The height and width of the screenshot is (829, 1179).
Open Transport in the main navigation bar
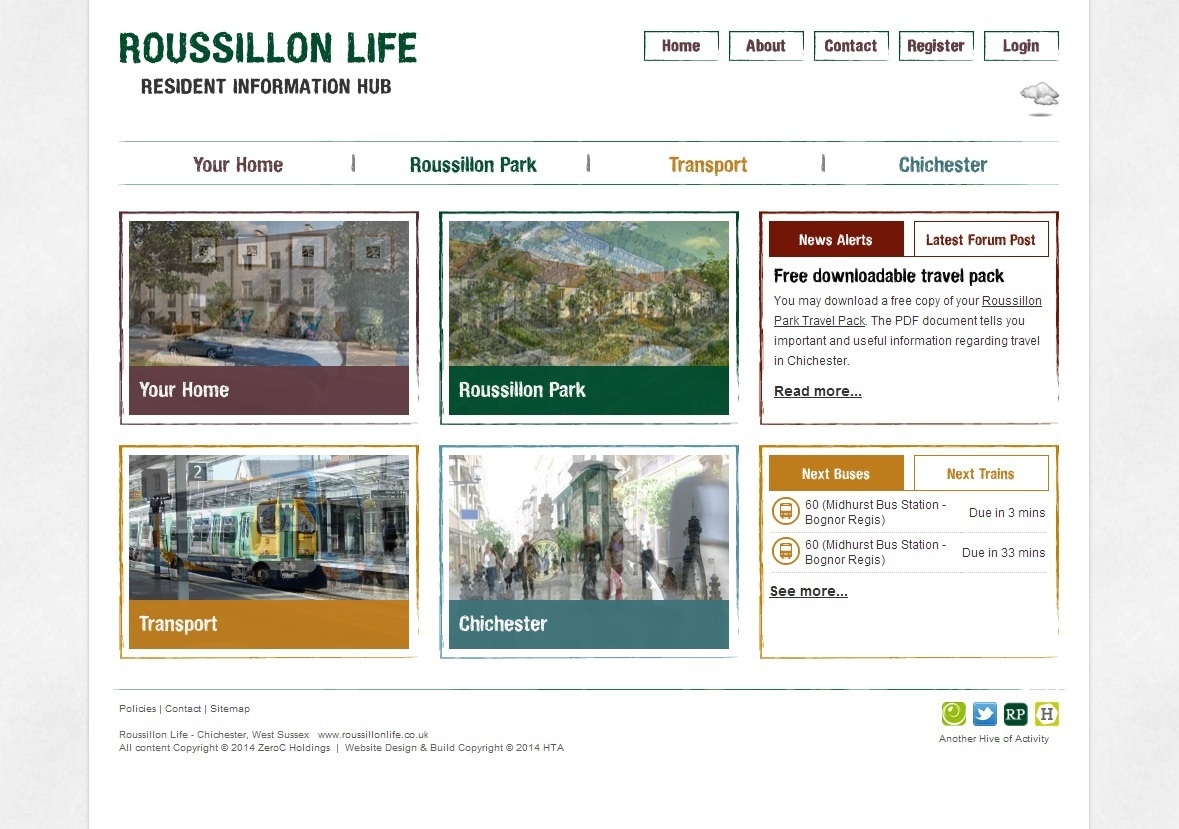[x=708, y=165]
